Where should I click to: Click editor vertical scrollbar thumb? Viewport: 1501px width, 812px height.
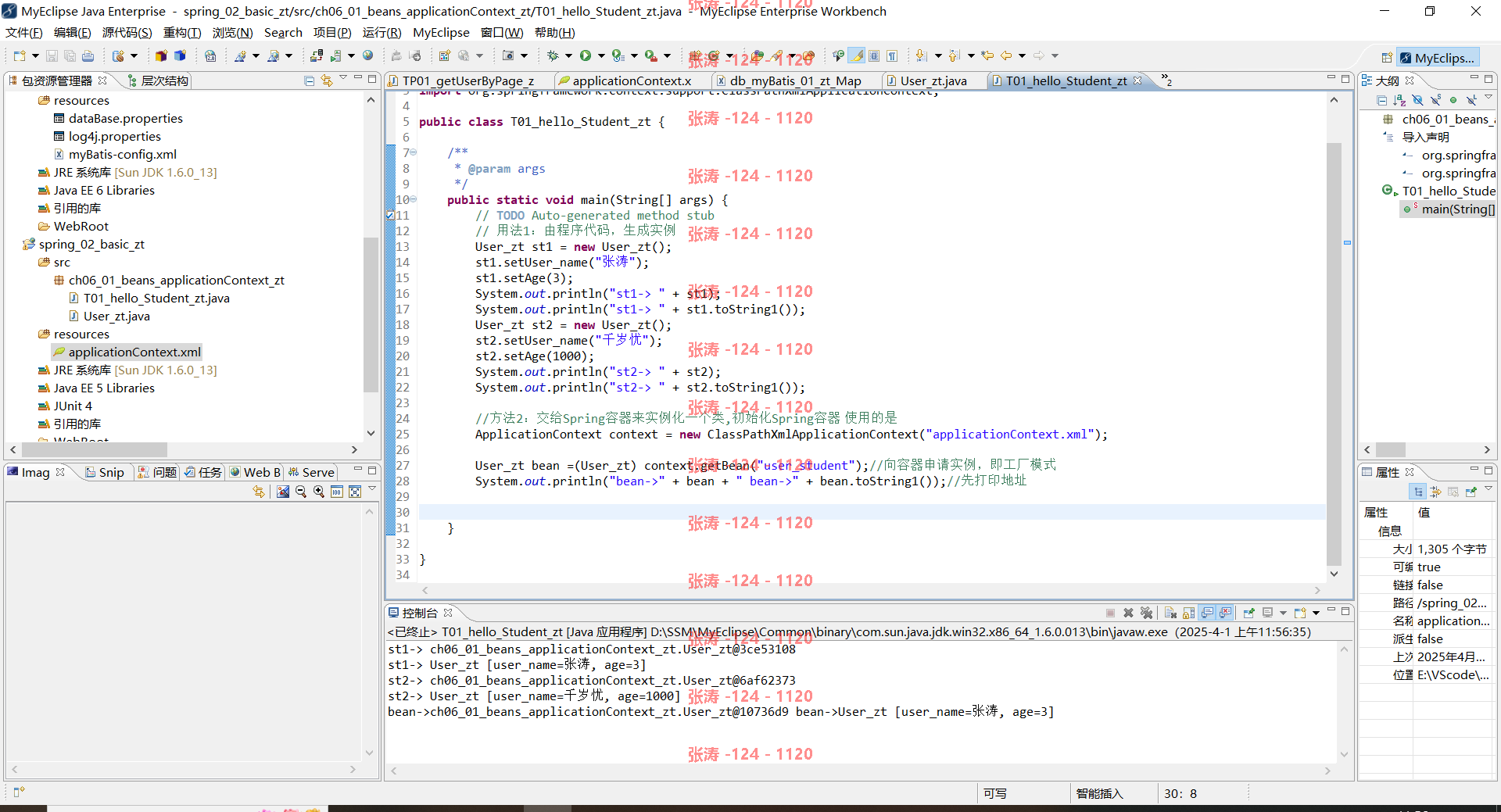pos(1334,353)
